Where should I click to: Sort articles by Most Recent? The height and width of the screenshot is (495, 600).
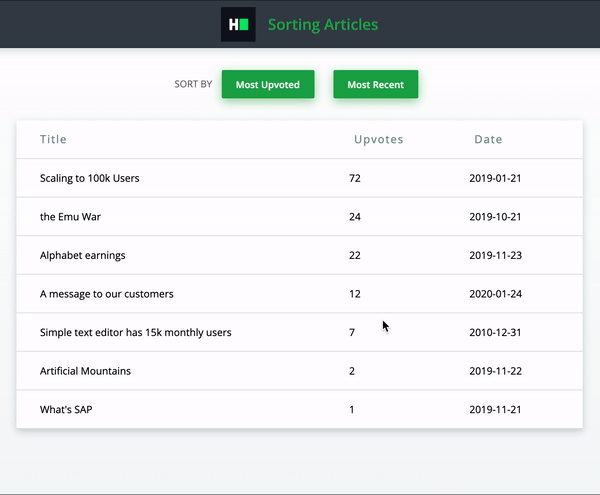tap(376, 84)
